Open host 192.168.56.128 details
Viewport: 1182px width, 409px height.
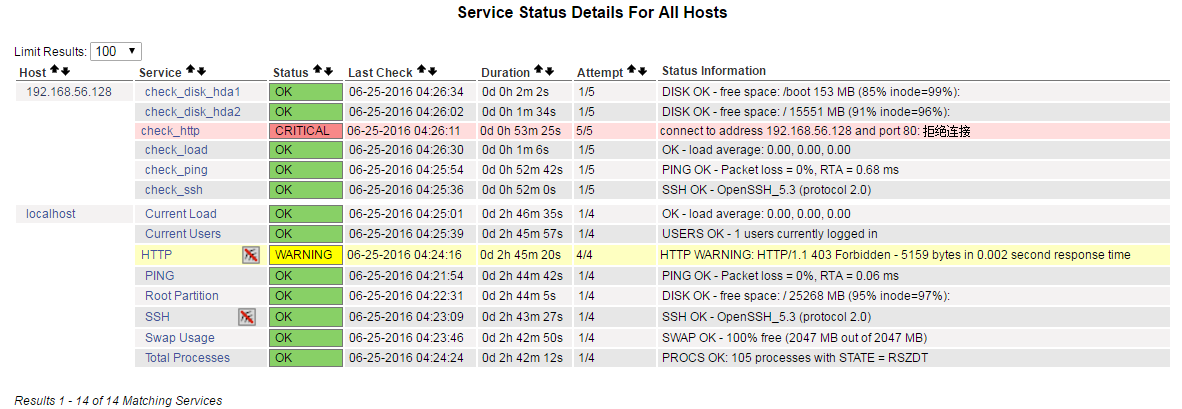69,92
